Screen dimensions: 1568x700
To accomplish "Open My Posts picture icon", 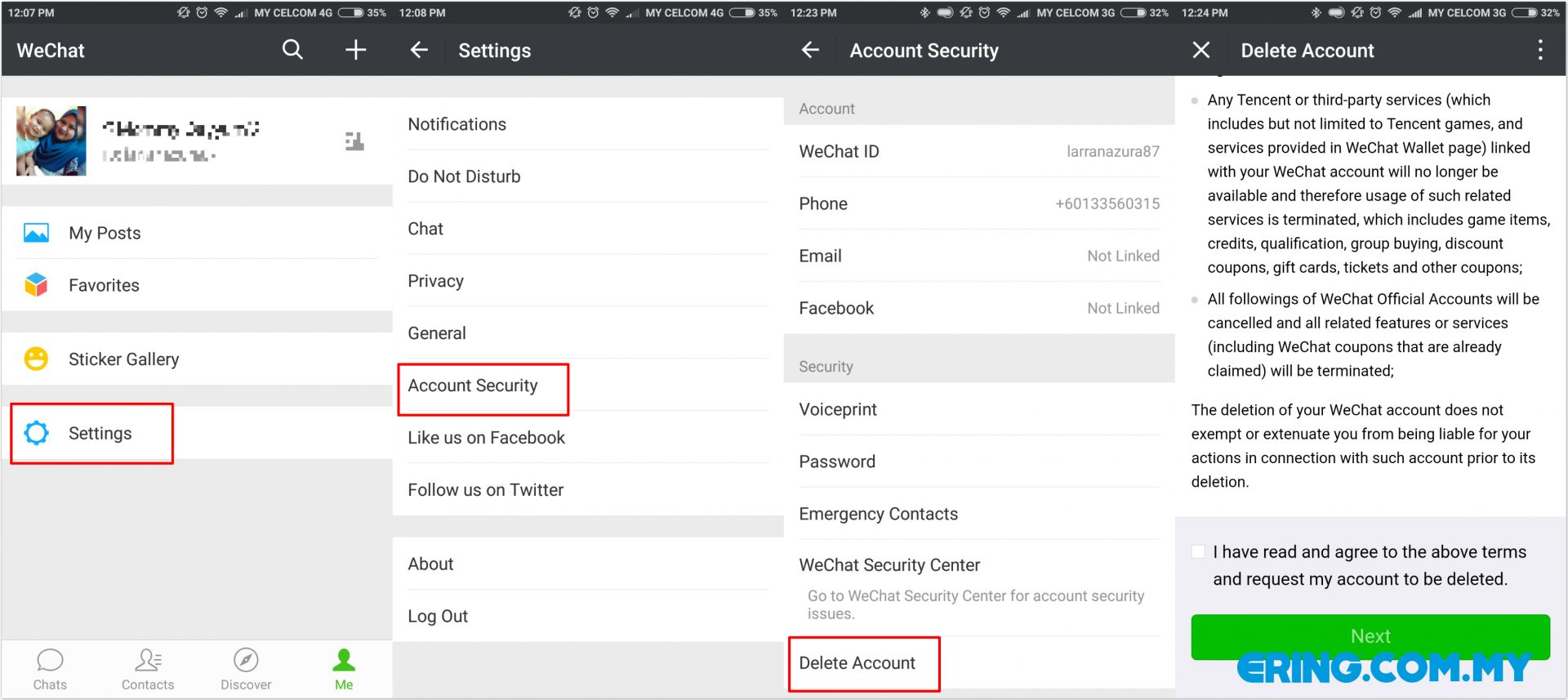I will pos(36,233).
